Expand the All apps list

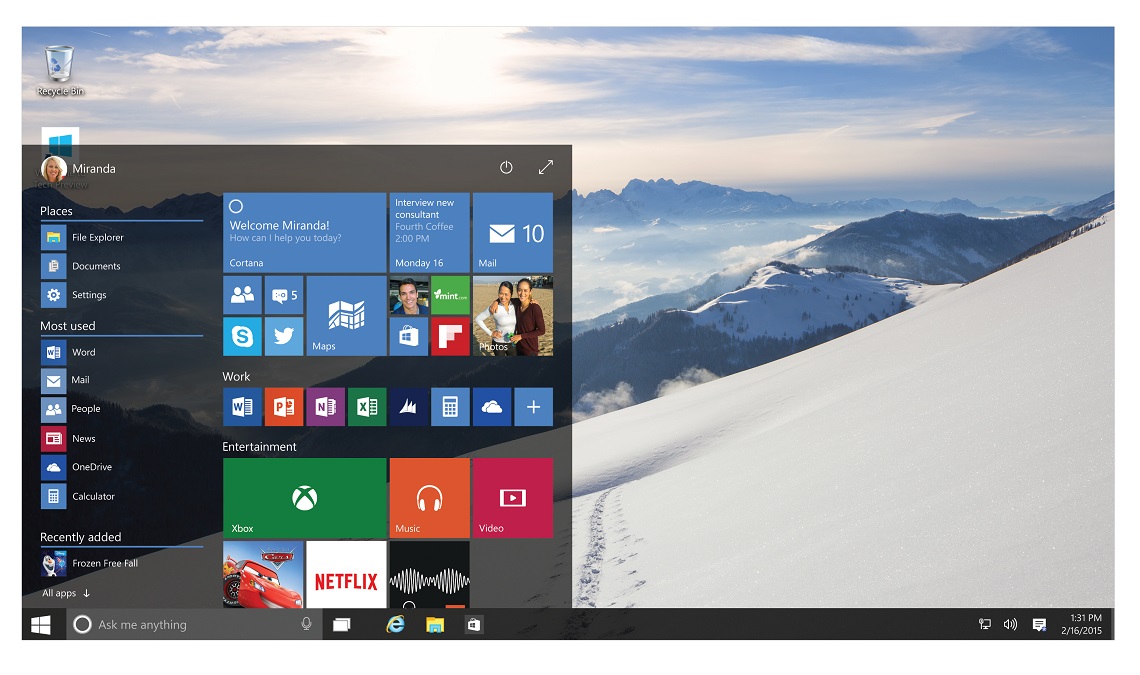coord(66,593)
